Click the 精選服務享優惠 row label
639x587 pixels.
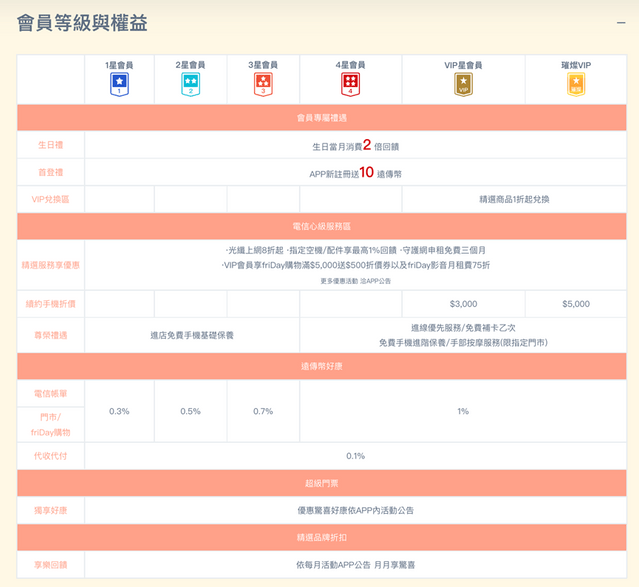(51, 265)
